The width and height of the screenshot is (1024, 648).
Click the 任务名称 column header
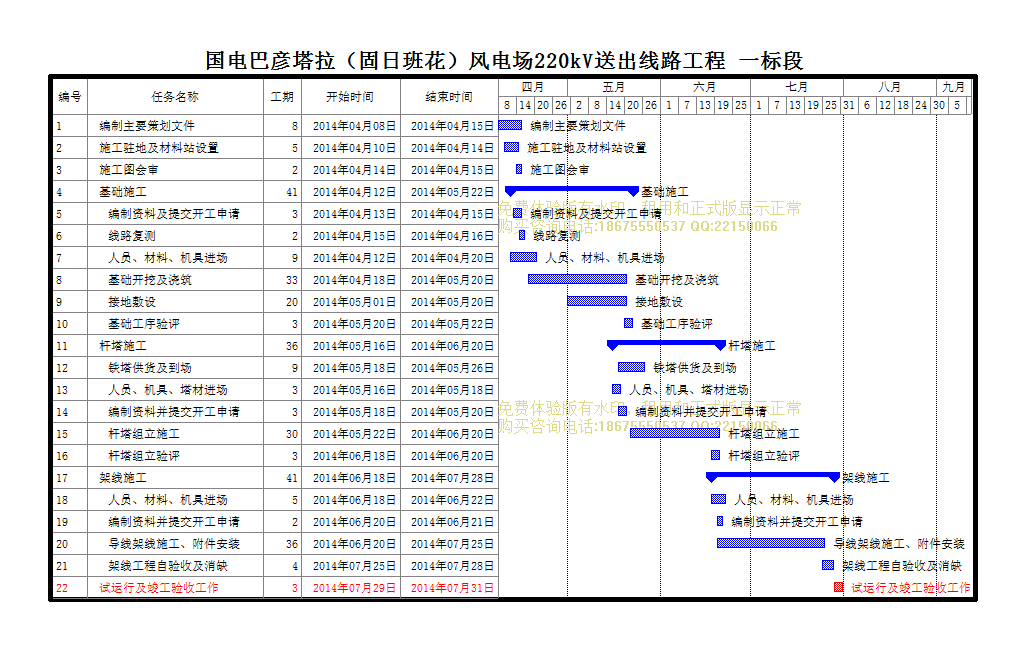(175, 97)
